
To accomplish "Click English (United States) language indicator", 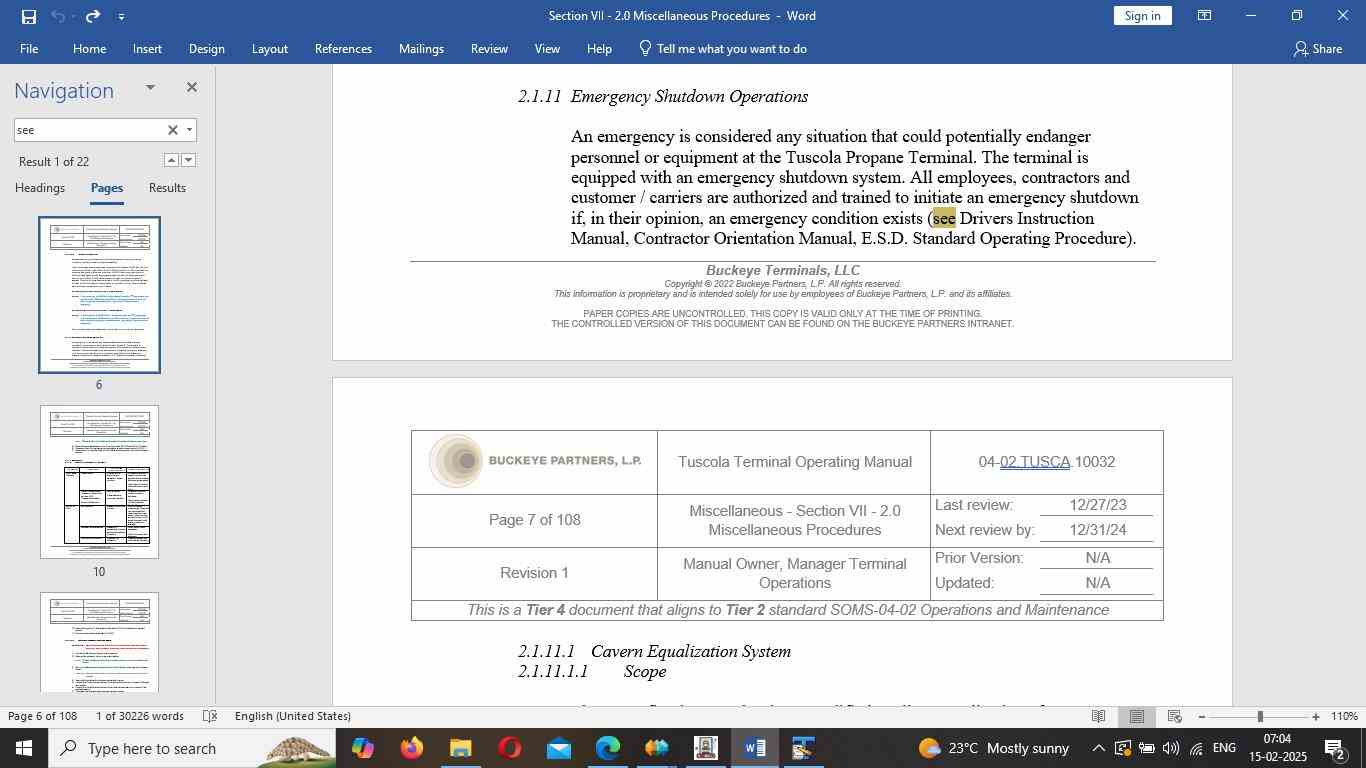I will pyautogui.click(x=293, y=716).
